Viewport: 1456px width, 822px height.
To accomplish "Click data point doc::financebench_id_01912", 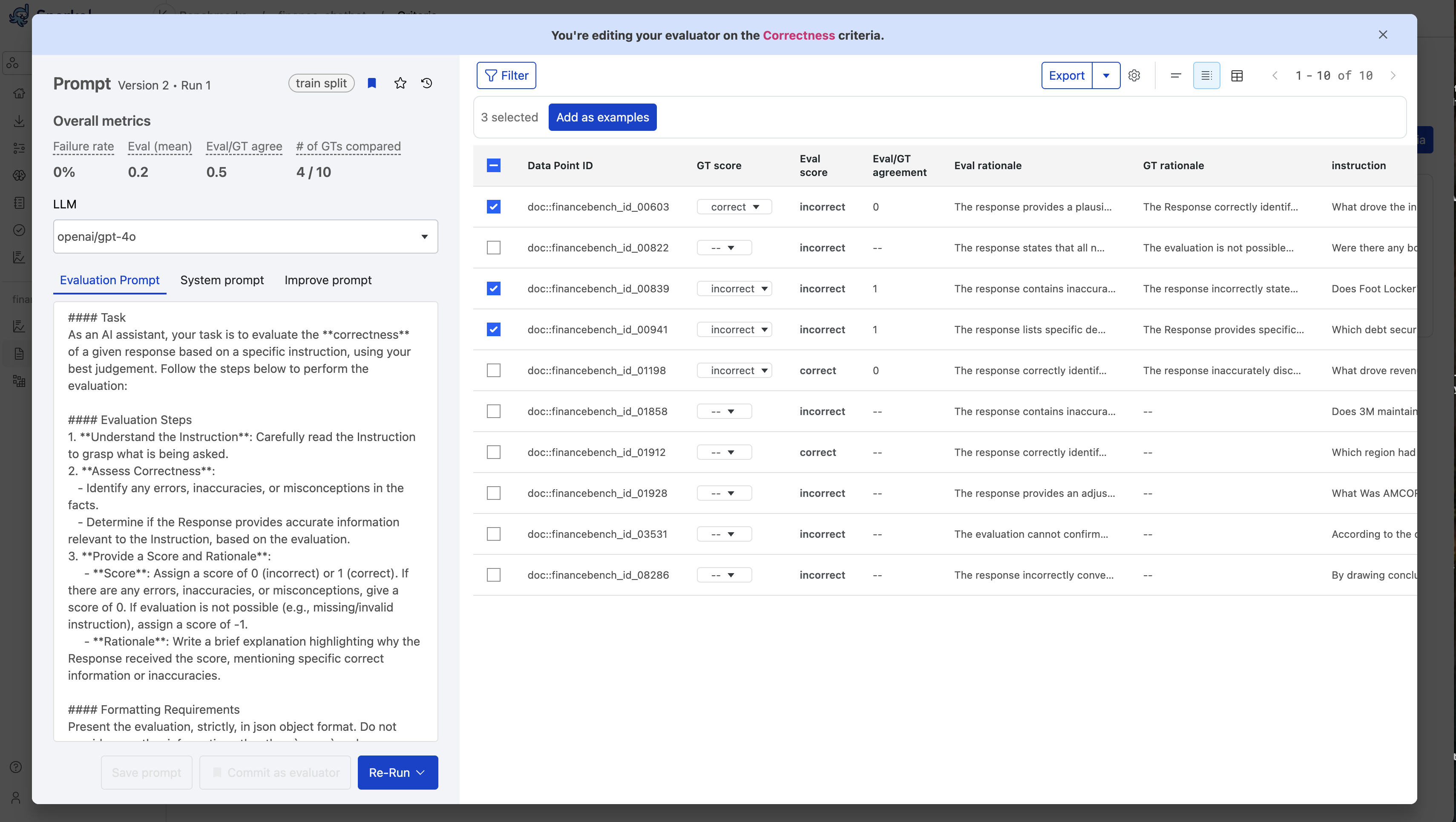I will [596, 452].
